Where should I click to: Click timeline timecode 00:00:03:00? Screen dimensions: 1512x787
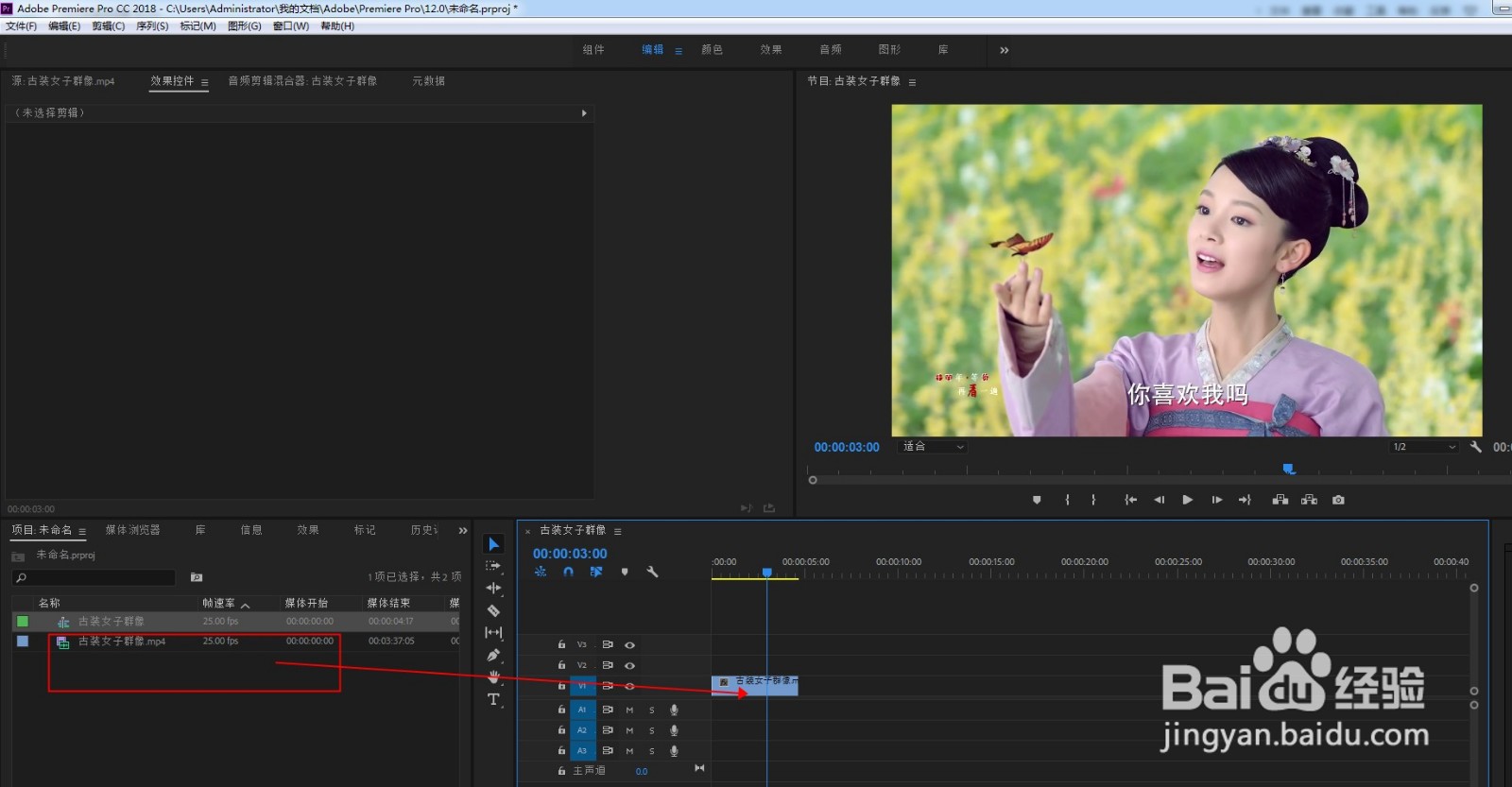coord(570,554)
